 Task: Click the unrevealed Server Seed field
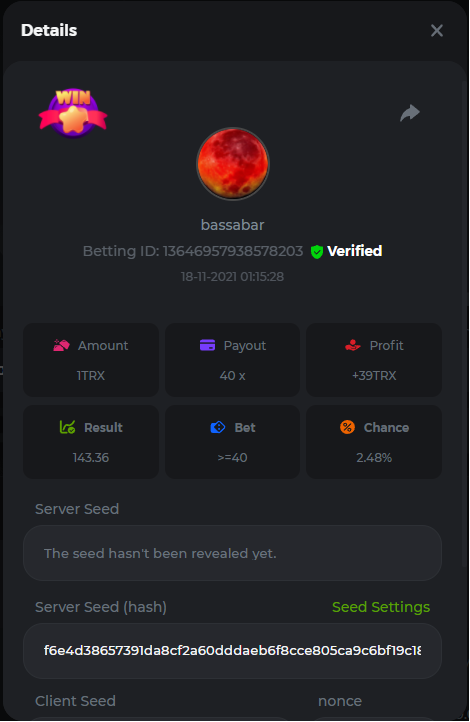click(232, 553)
